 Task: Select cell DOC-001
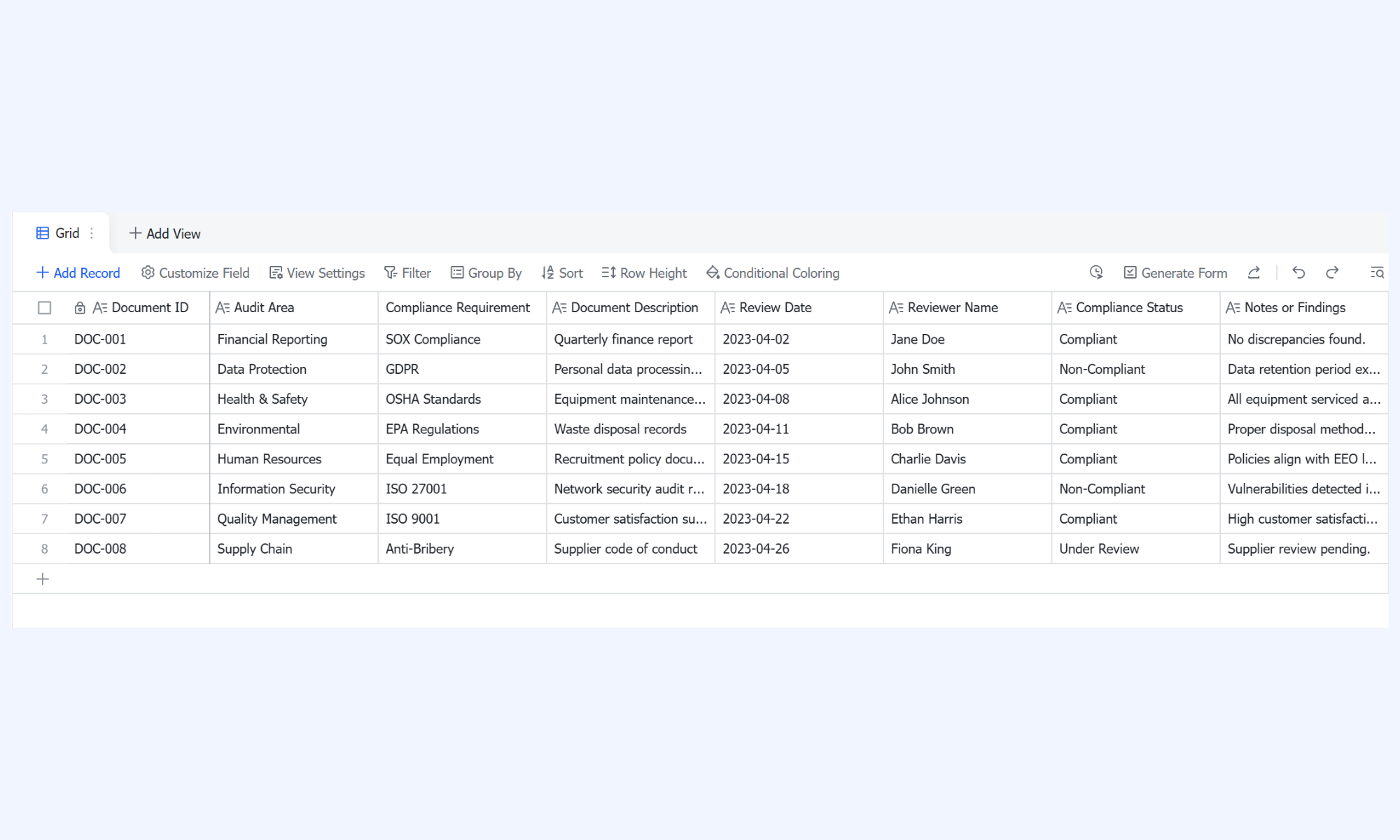(x=139, y=339)
